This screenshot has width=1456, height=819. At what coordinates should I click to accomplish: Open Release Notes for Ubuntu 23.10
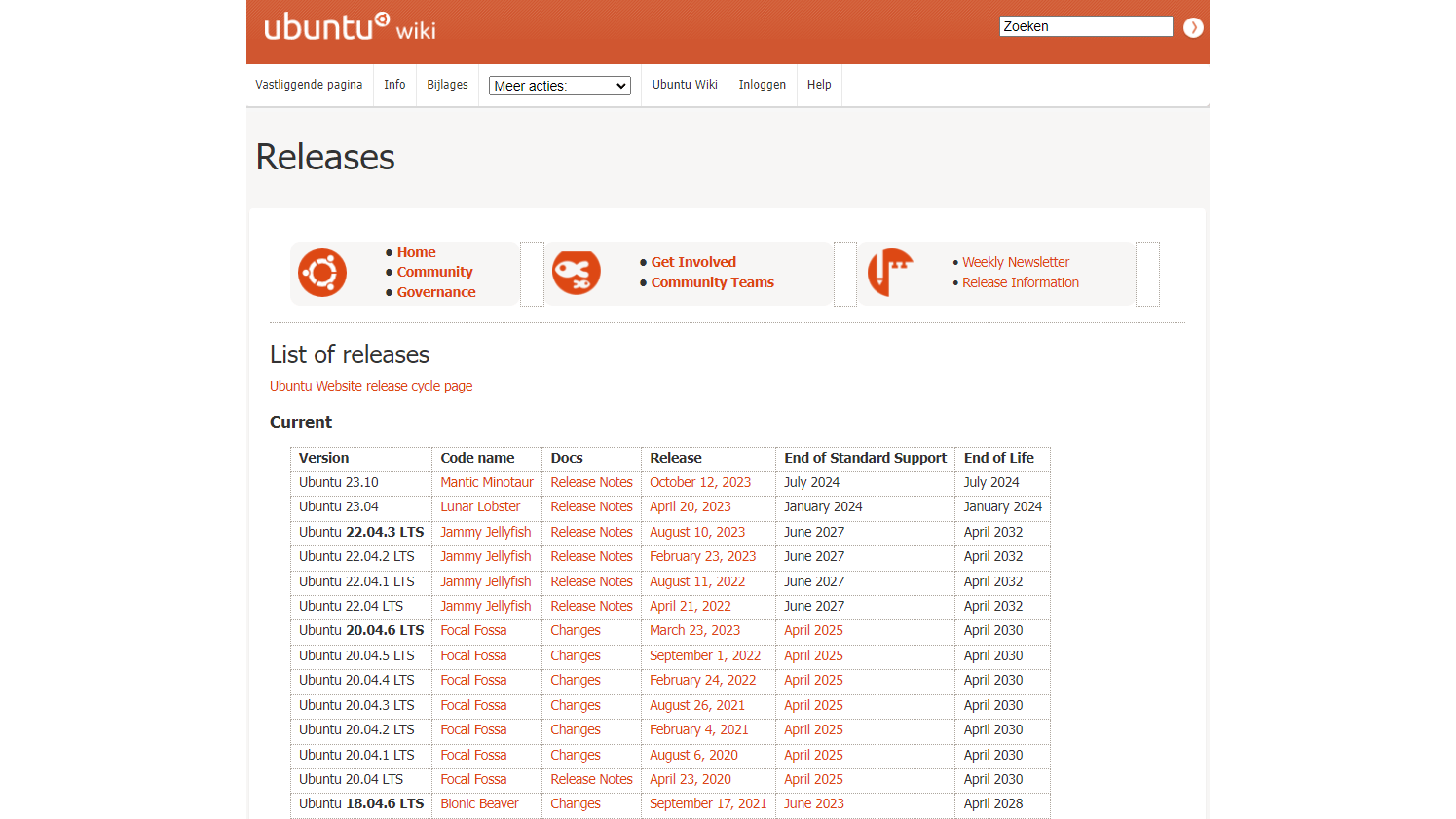591,482
